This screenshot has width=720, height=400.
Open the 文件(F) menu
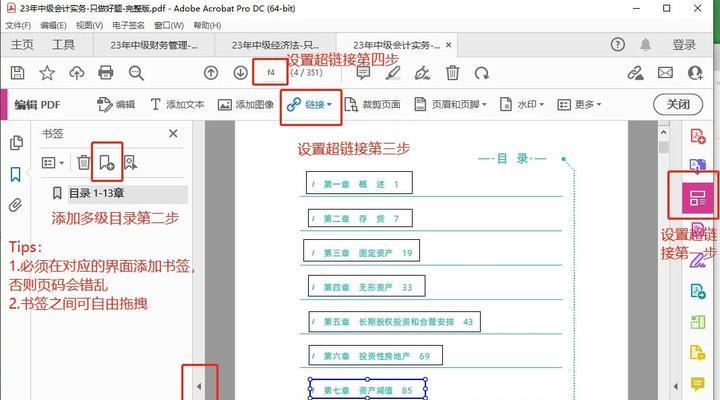coord(18,25)
